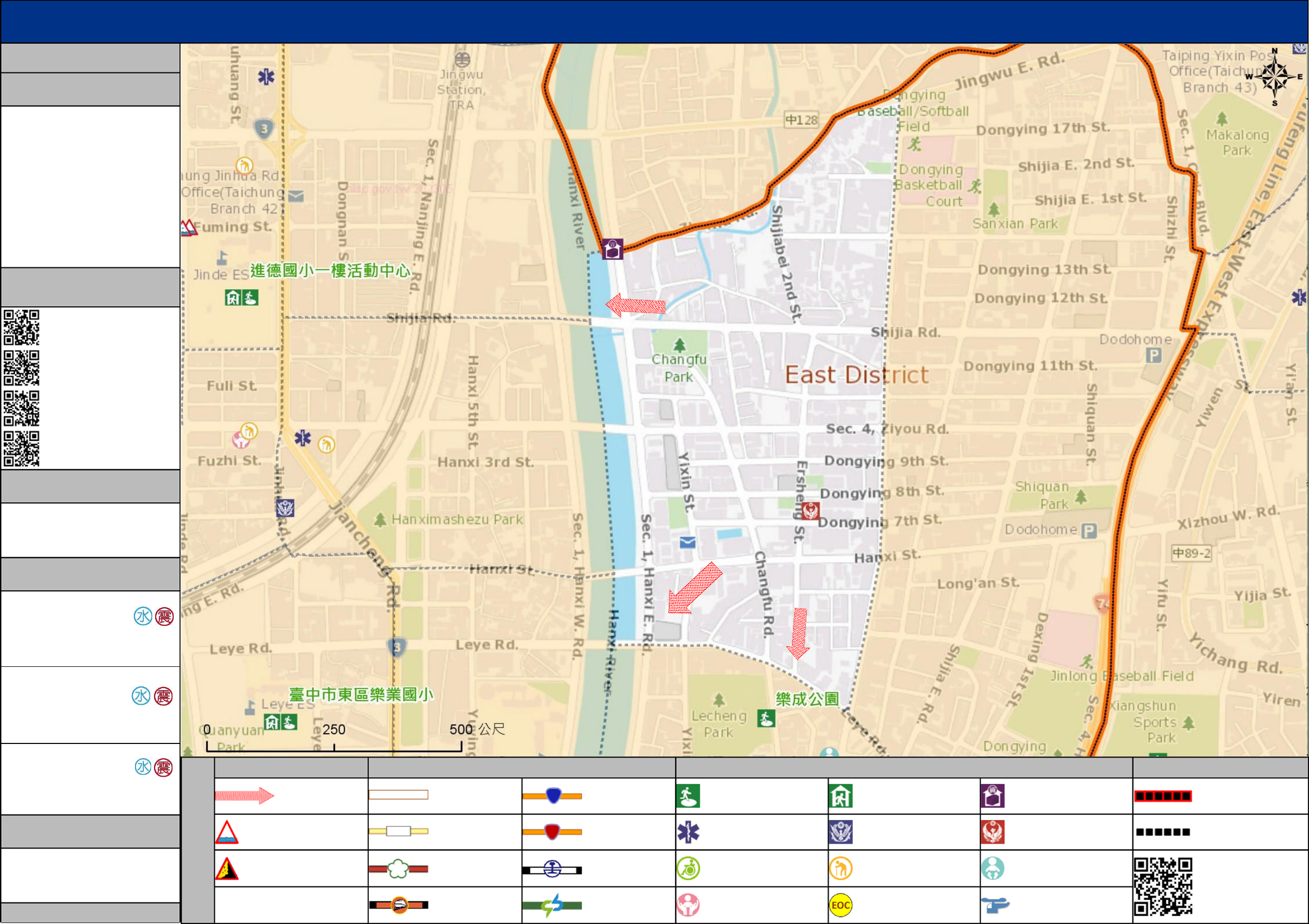
Task: Click the 'Jinlong Baseball Field' label
Action: (x=1122, y=676)
